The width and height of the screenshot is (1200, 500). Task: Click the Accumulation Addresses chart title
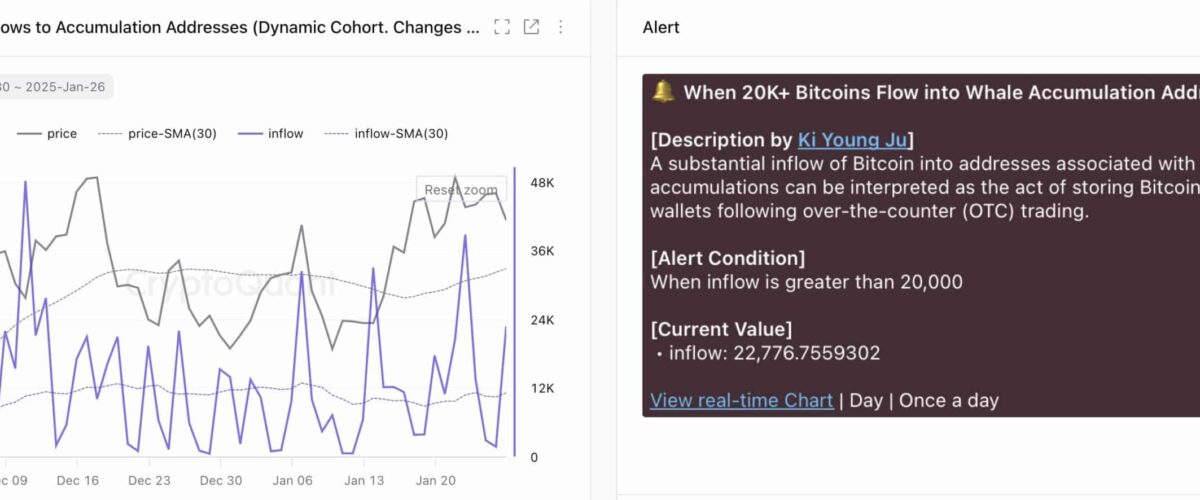[240, 27]
